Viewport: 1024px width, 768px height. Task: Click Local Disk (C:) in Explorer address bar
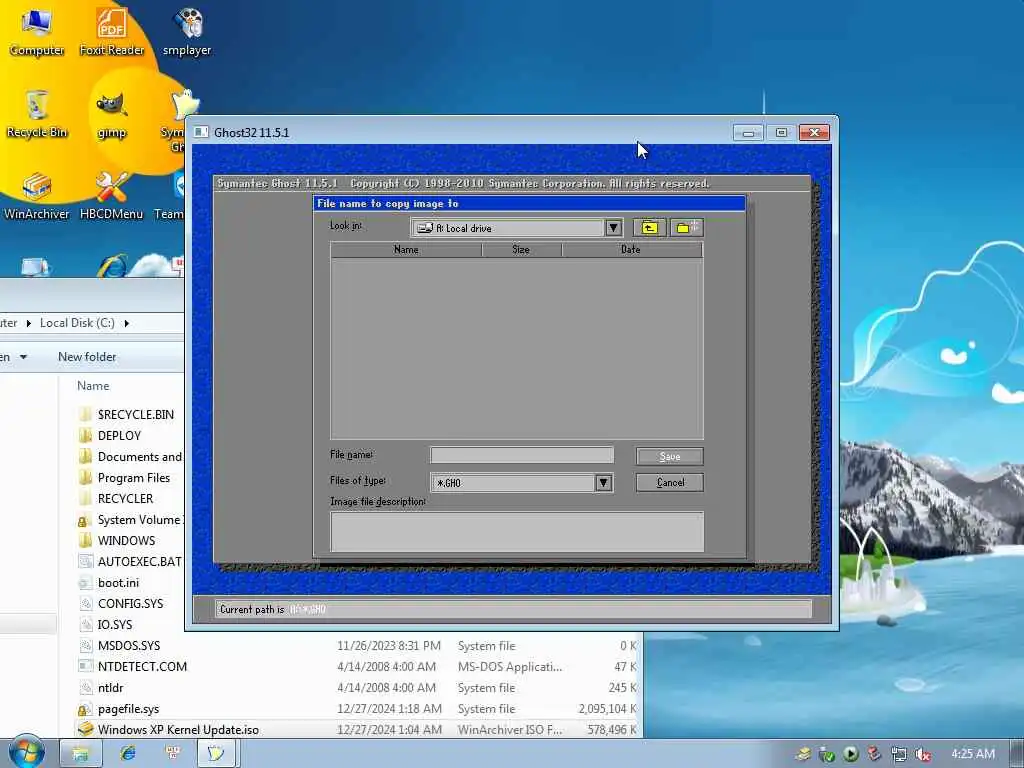77,323
